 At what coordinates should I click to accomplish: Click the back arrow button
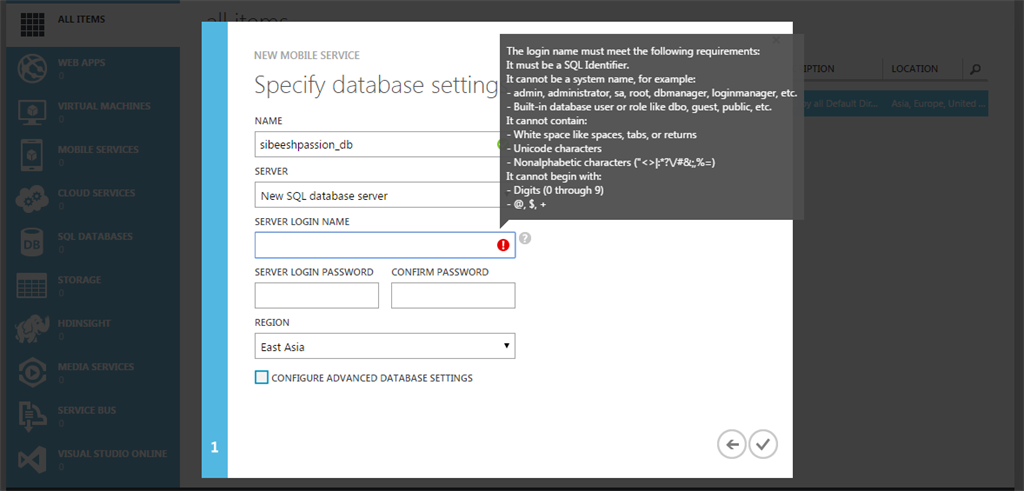click(x=732, y=444)
